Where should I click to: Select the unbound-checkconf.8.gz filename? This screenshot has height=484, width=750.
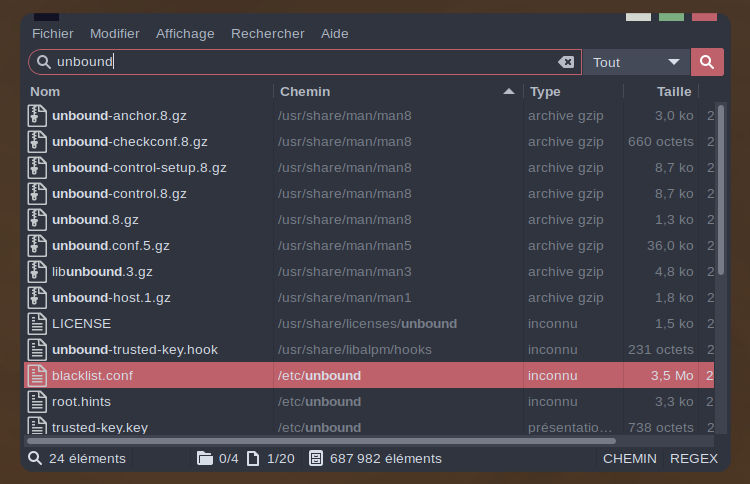point(130,142)
